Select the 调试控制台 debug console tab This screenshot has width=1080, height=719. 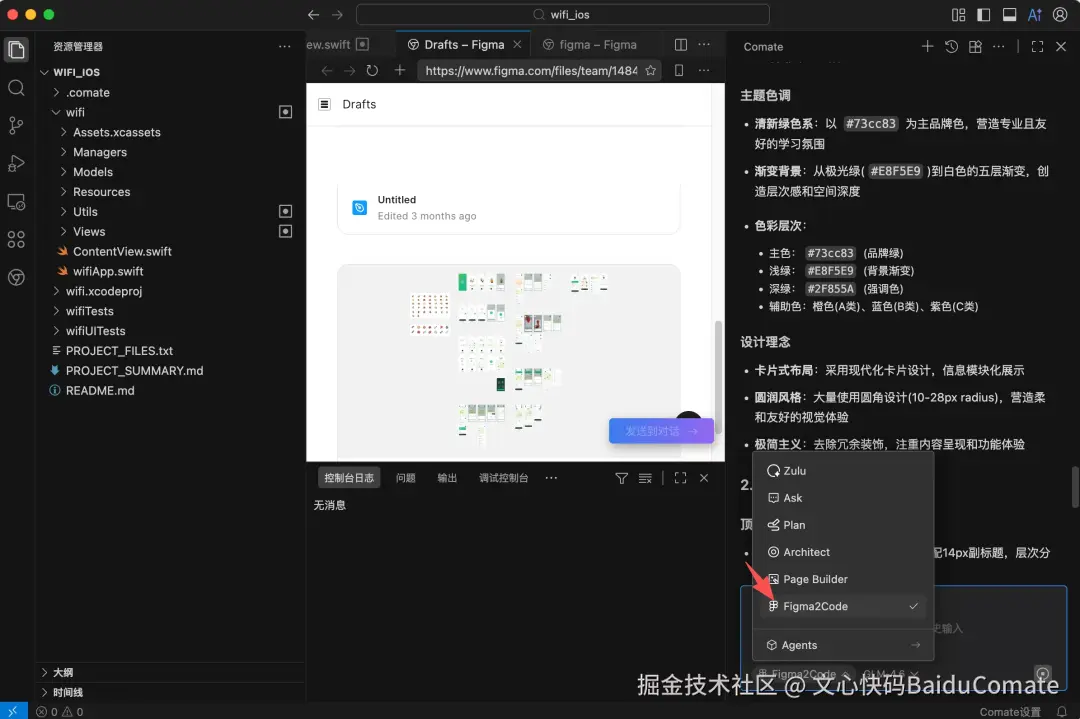point(503,478)
